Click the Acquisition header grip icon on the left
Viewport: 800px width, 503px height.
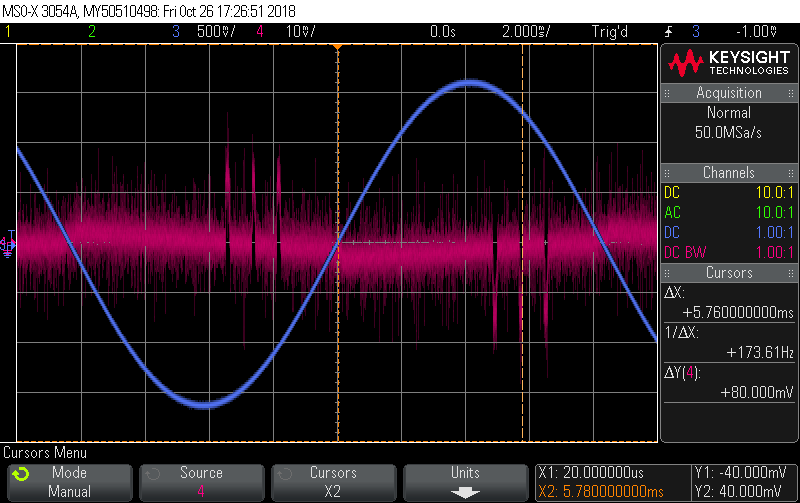[667, 93]
